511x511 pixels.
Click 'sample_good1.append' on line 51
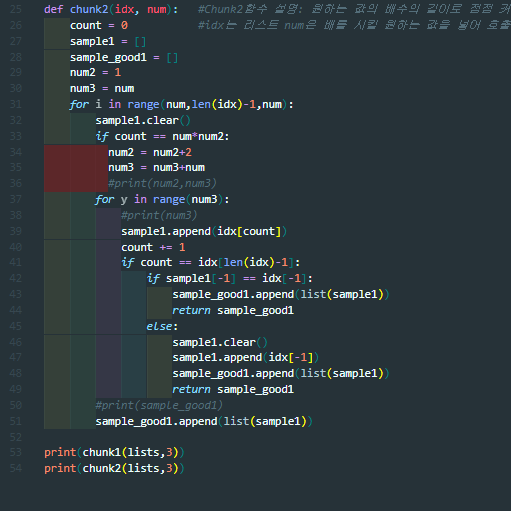coord(156,421)
